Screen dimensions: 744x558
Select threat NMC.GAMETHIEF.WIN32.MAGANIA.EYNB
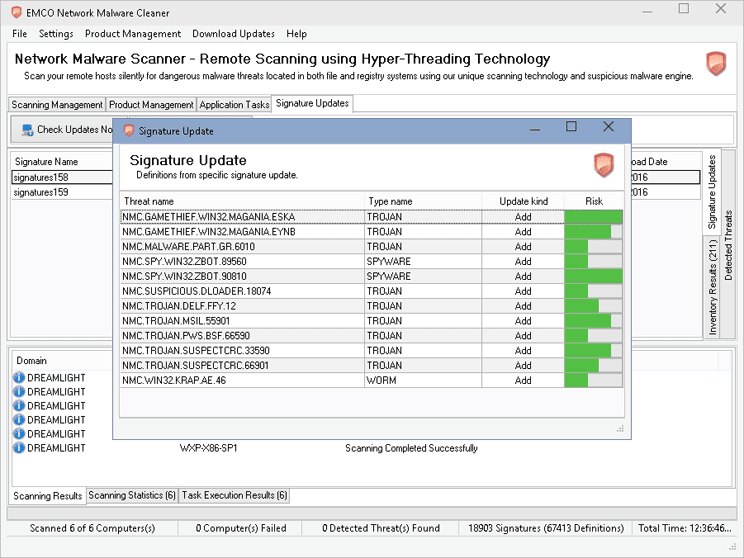coord(242,232)
